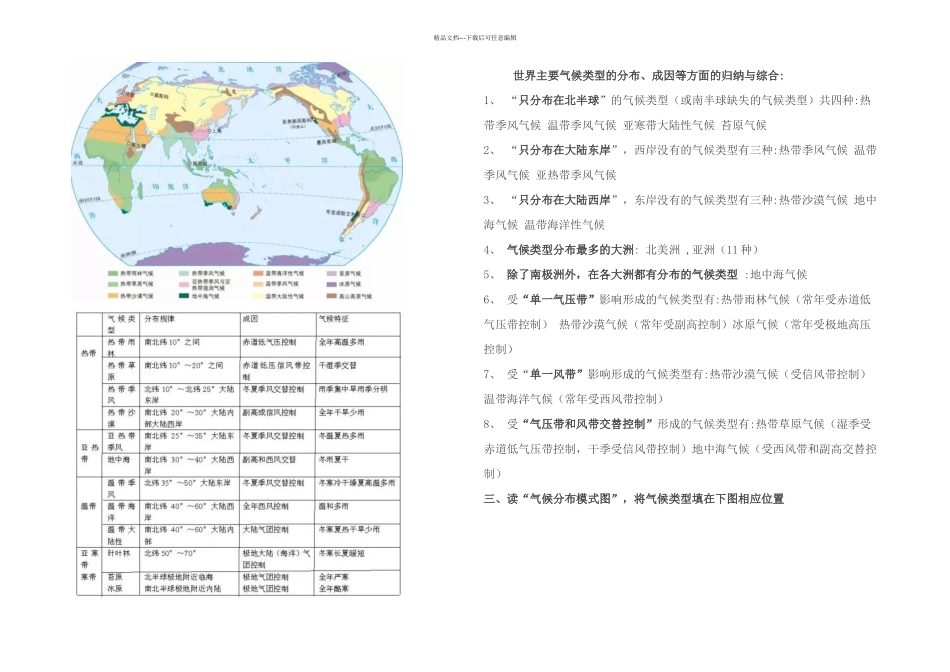Screen dimensions: 950x672
Task: Click the text 北美洲 ,亚洲（11 种）
Action: pos(702,250)
